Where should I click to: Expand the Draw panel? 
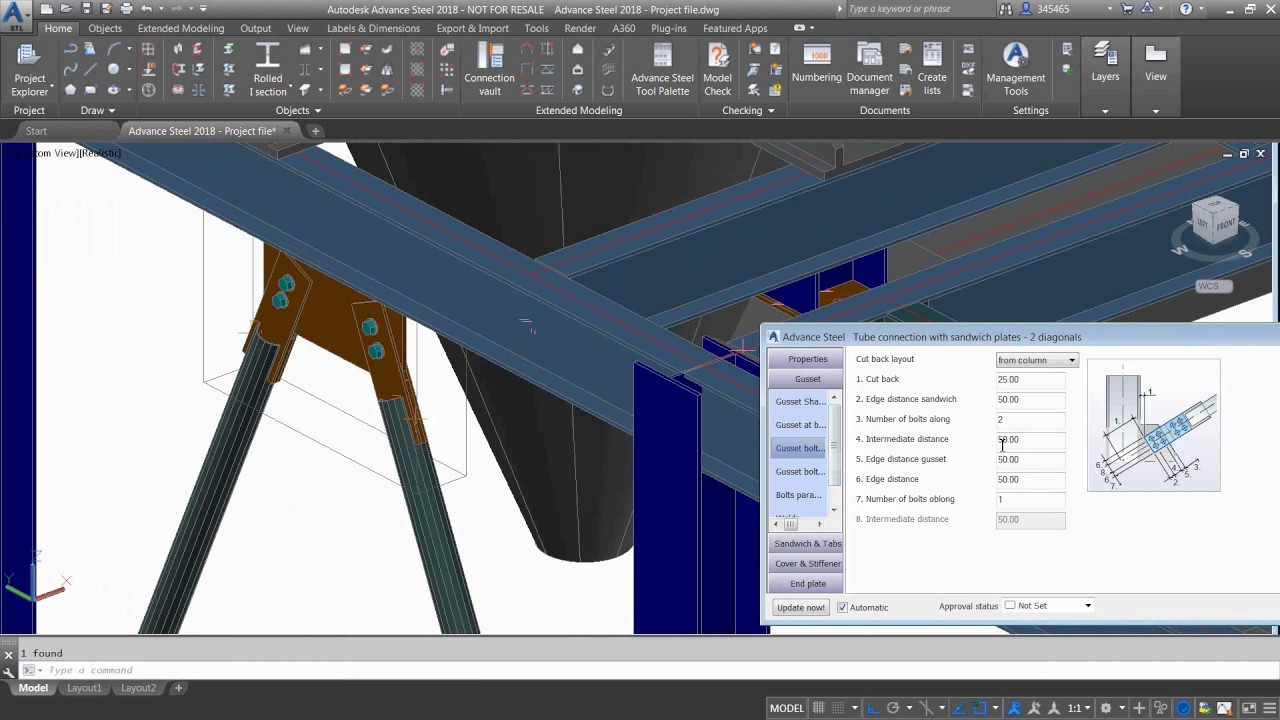point(97,110)
